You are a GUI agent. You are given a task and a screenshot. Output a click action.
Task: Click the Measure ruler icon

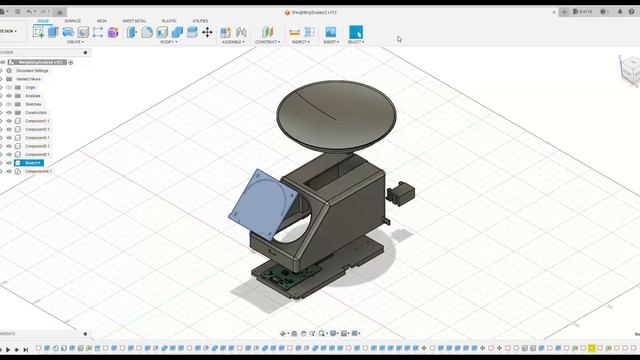coord(294,32)
